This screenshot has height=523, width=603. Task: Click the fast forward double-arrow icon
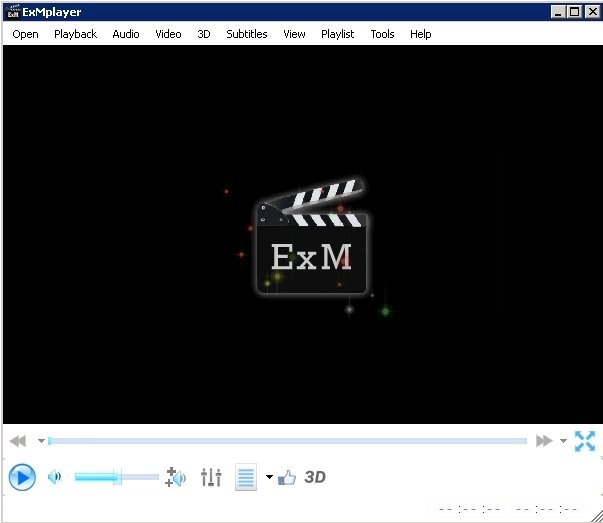click(544, 441)
